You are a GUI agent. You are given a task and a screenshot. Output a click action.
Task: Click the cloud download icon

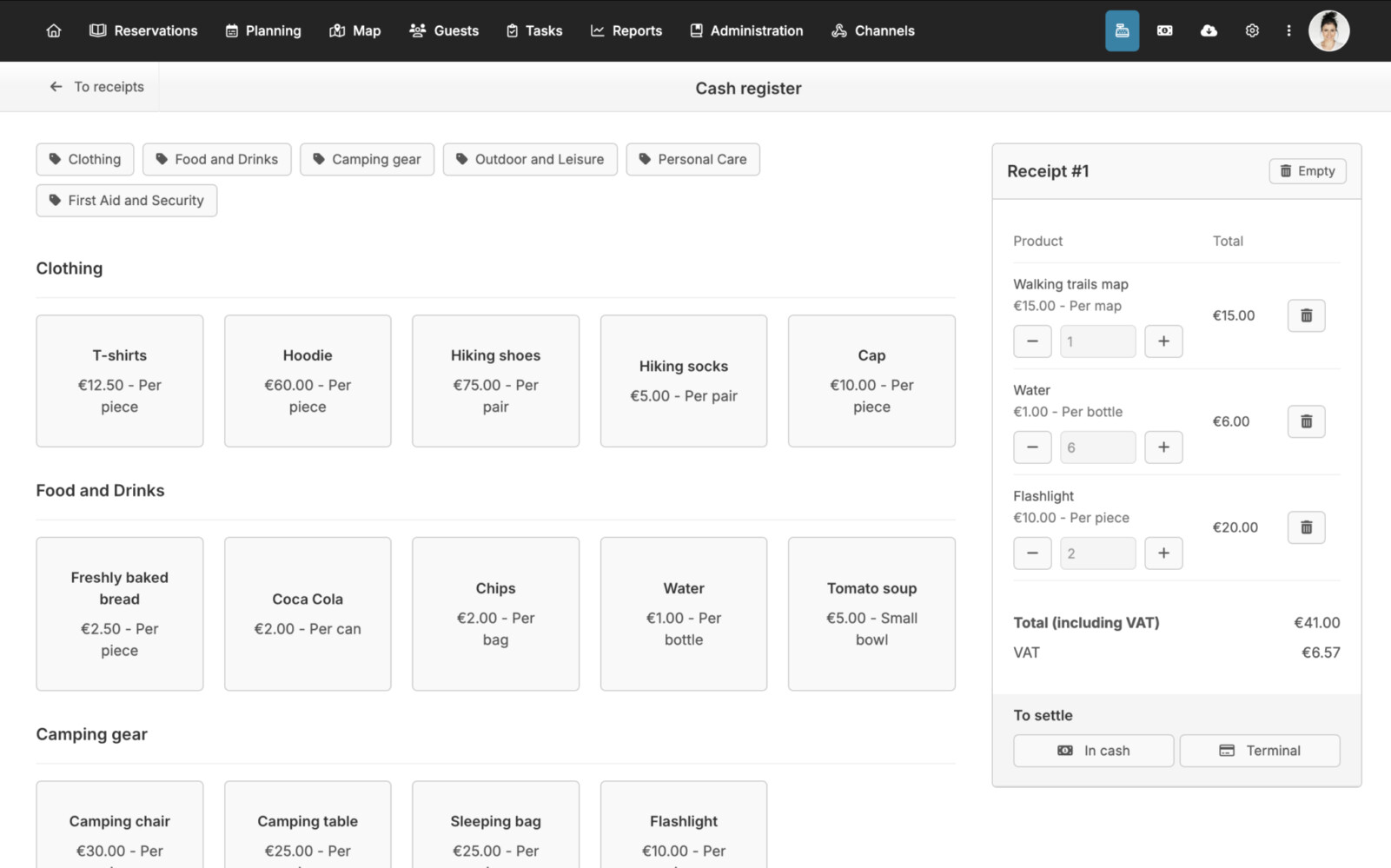tap(1208, 30)
